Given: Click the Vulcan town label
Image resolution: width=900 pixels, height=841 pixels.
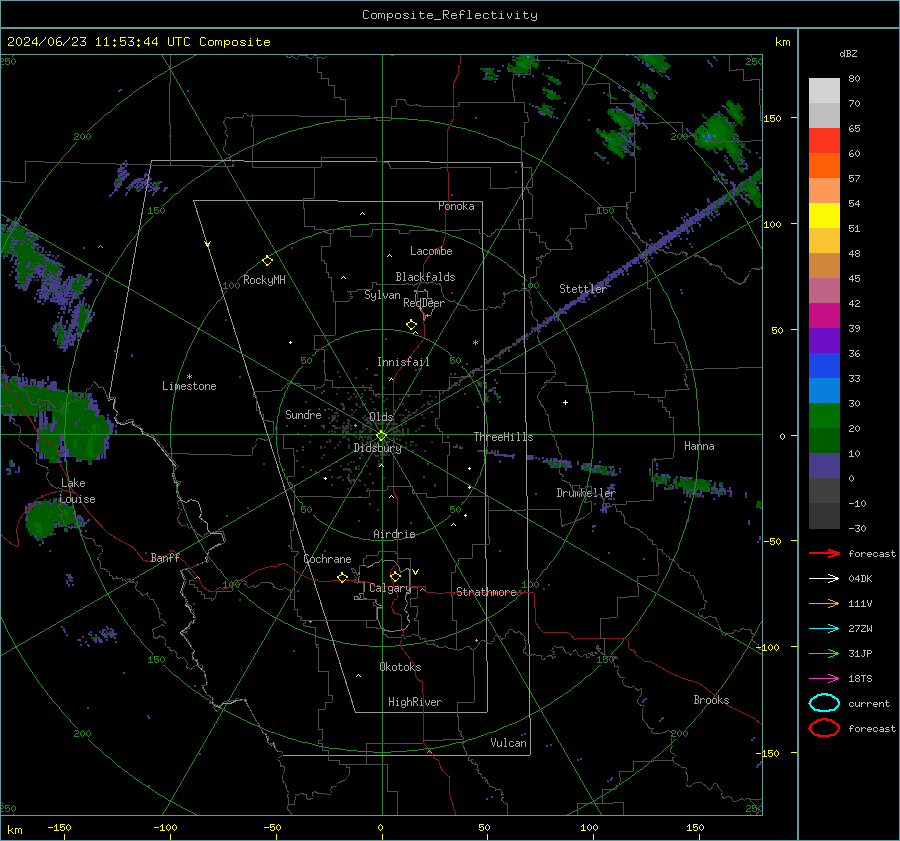Looking at the screenshot, I should (x=509, y=743).
